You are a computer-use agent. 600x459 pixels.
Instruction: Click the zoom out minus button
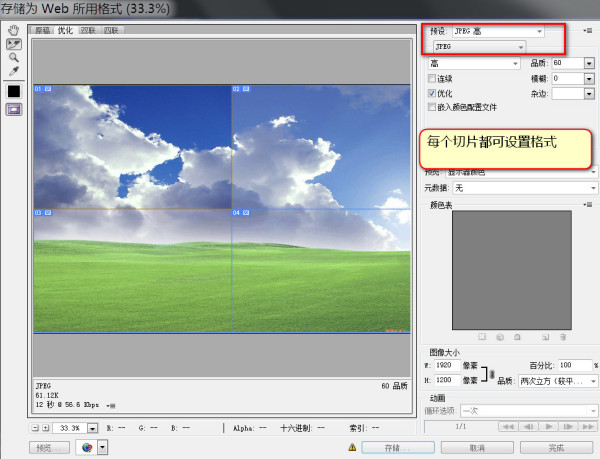pos(35,428)
